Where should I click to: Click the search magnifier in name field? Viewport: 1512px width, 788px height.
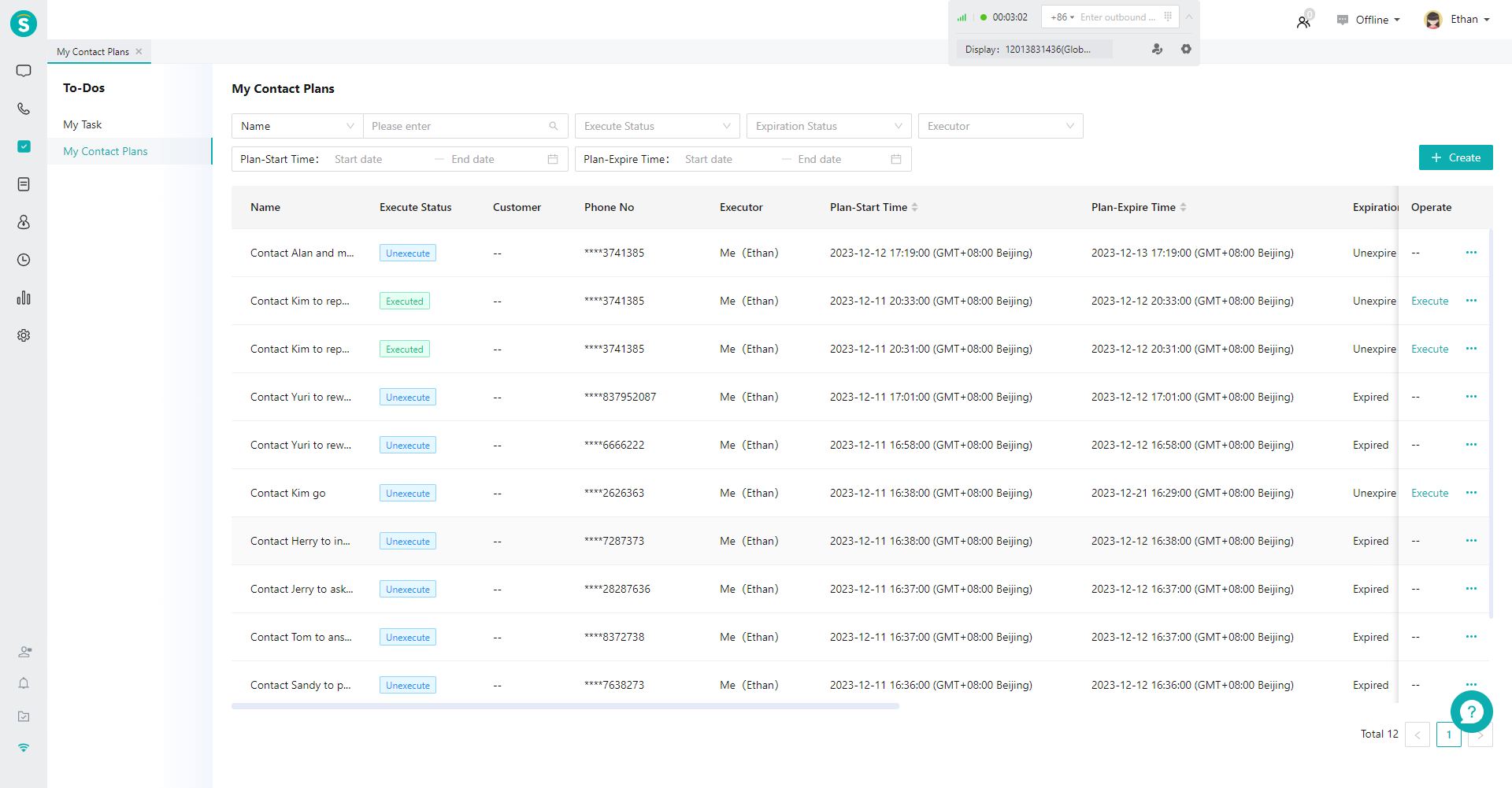[554, 126]
